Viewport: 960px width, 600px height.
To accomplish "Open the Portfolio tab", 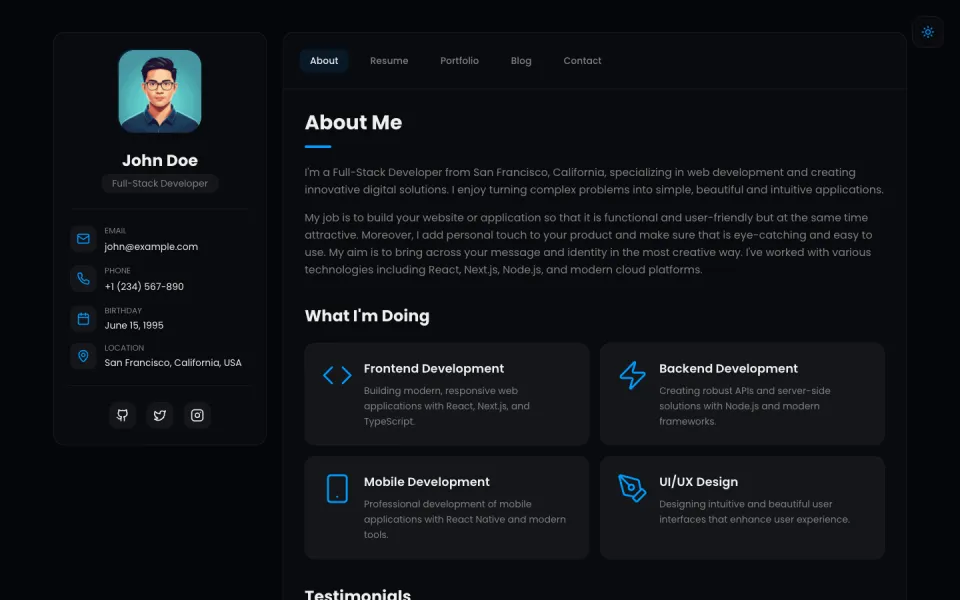I will pyautogui.click(x=459, y=61).
